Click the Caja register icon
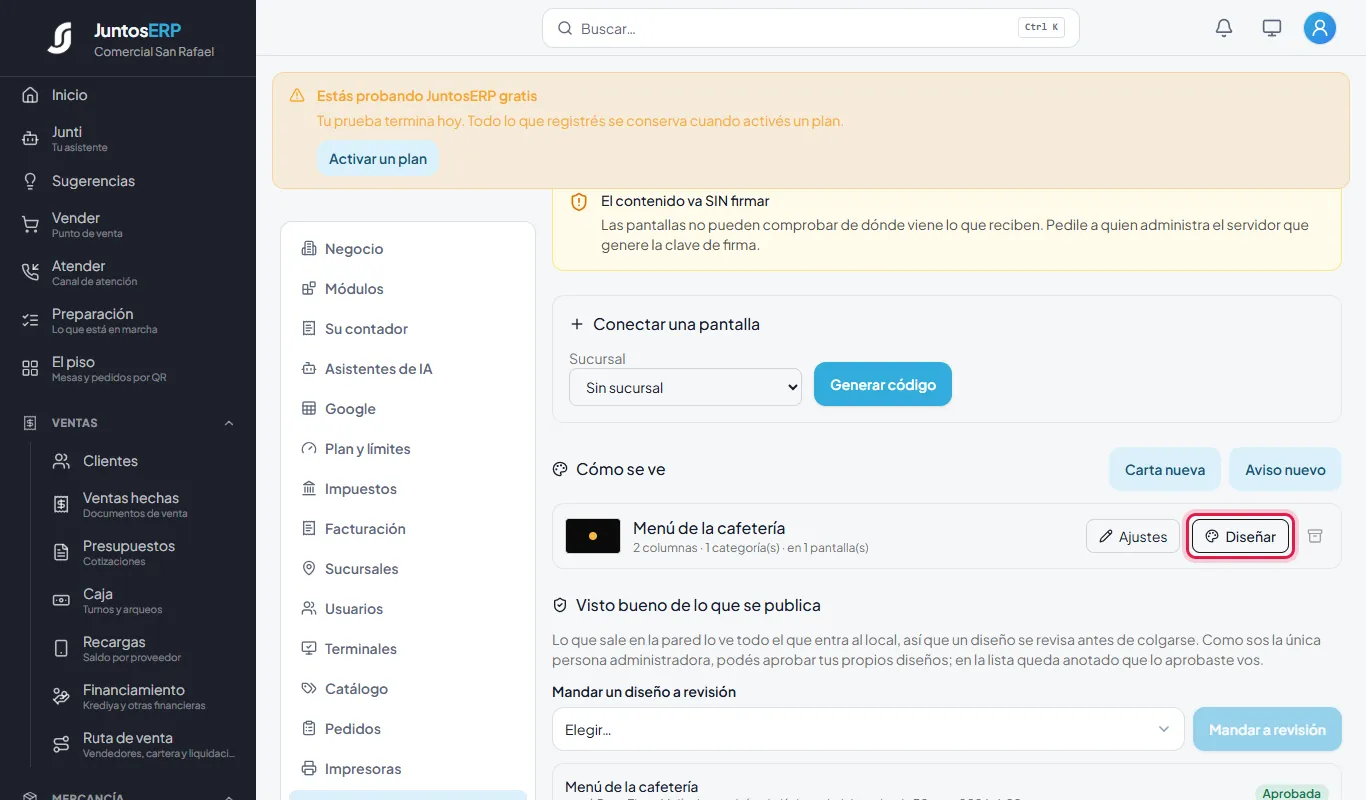The height and width of the screenshot is (800, 1366). 61,601
